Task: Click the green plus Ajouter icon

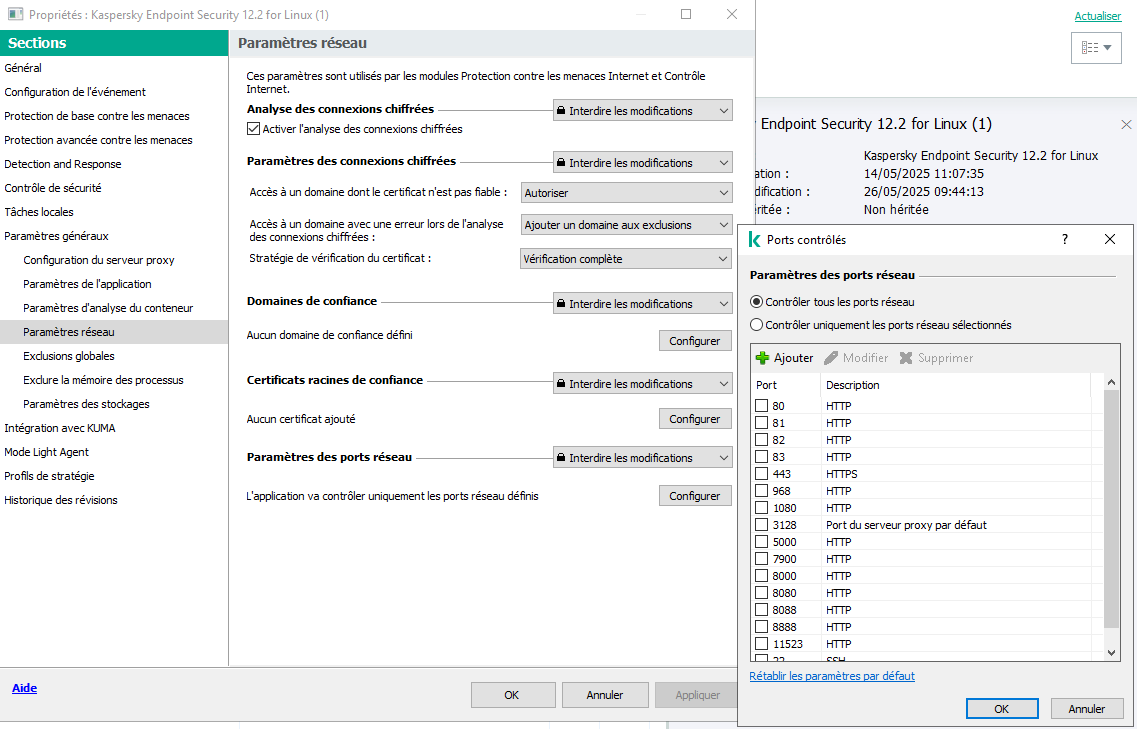Action: 762,358
